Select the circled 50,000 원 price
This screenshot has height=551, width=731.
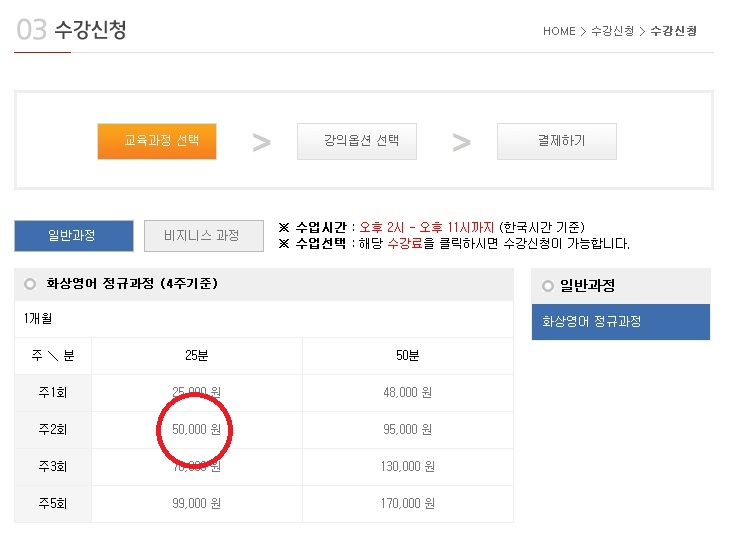click(x=196, y=430)
